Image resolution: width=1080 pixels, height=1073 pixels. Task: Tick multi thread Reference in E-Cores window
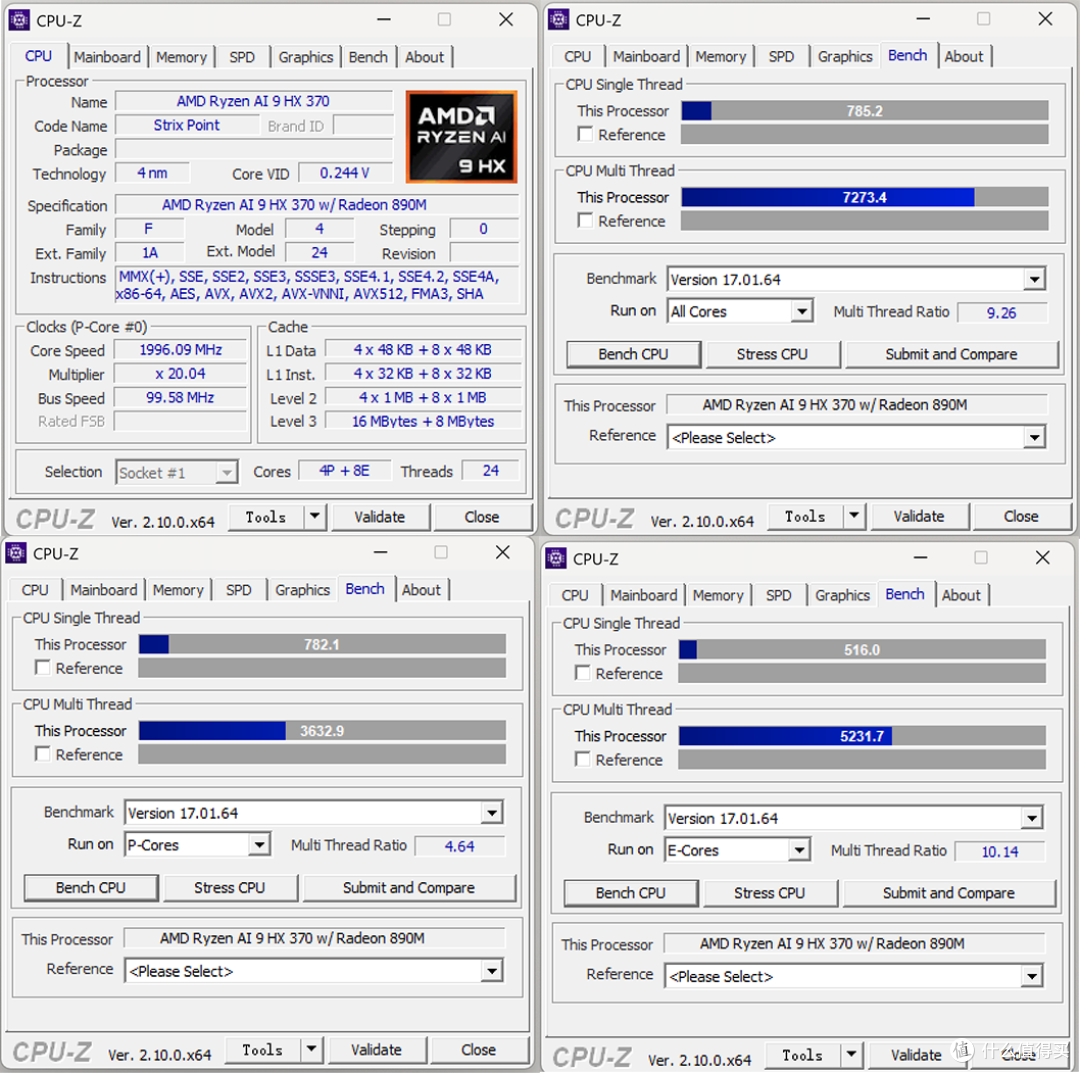(583, 759)
